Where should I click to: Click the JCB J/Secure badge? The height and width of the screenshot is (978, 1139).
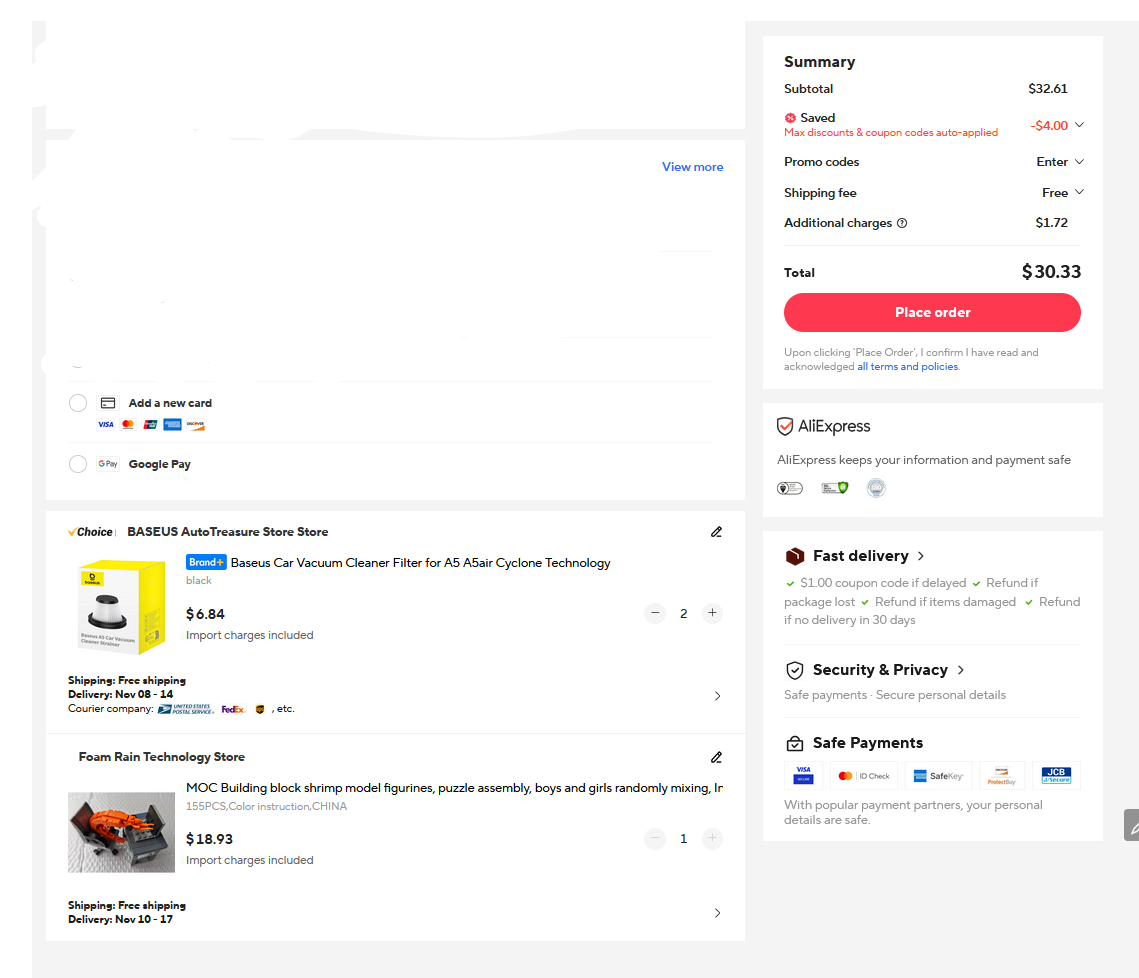[1055, 775]
